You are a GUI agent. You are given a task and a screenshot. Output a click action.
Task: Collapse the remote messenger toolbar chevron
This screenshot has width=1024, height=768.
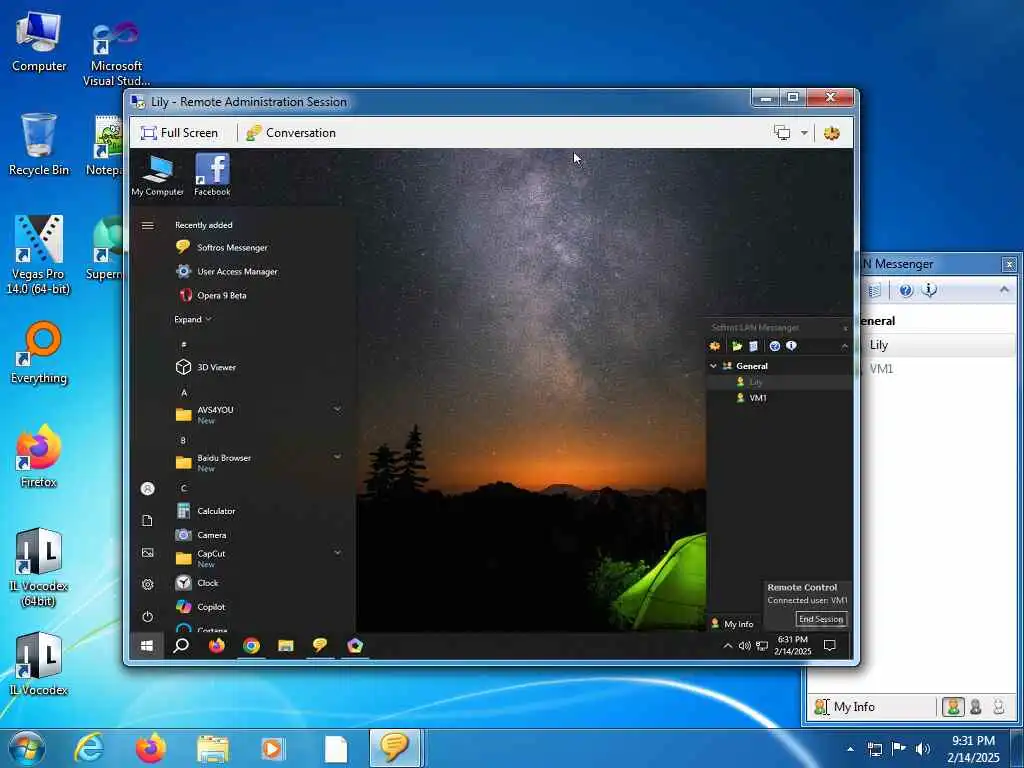tap(844, 346)
